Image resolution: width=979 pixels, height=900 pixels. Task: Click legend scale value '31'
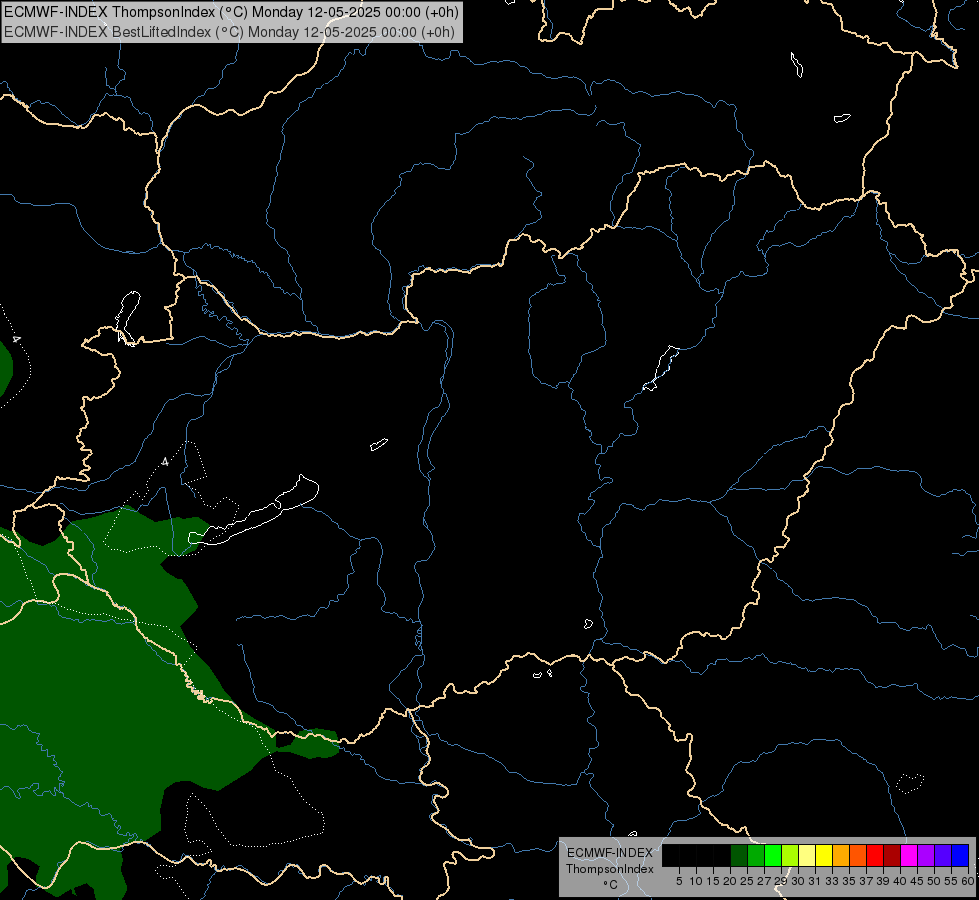815,881
